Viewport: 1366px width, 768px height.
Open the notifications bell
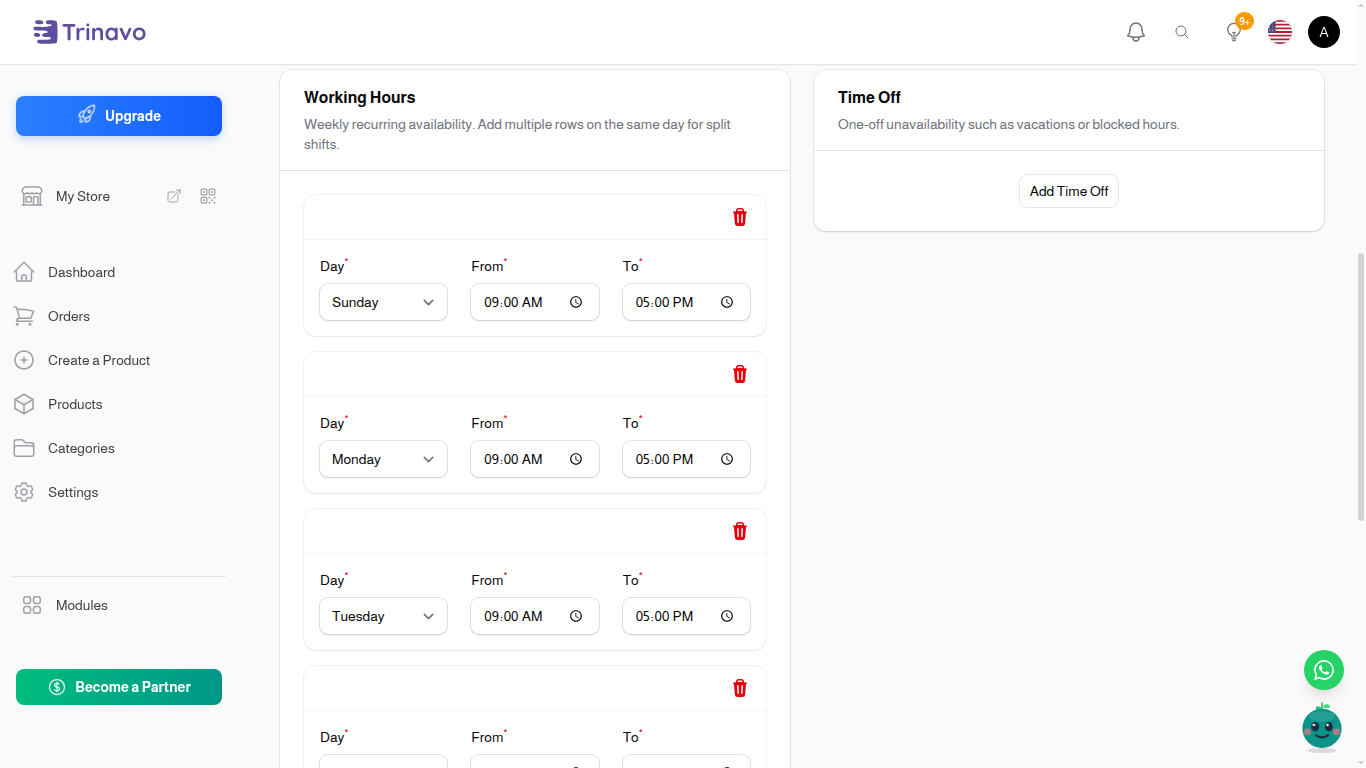click(x=1136, y=32)
